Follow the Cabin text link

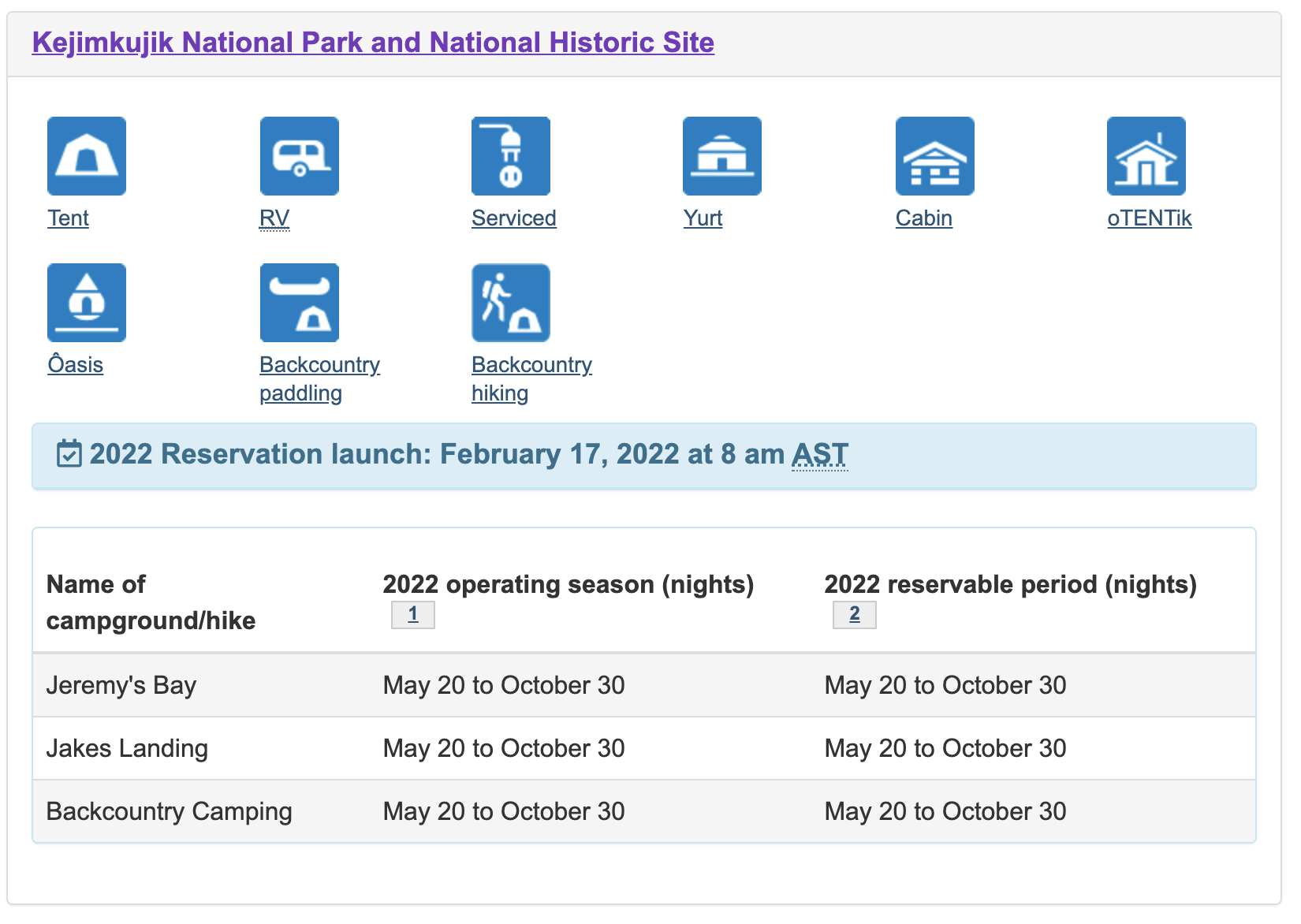(924, 218)
